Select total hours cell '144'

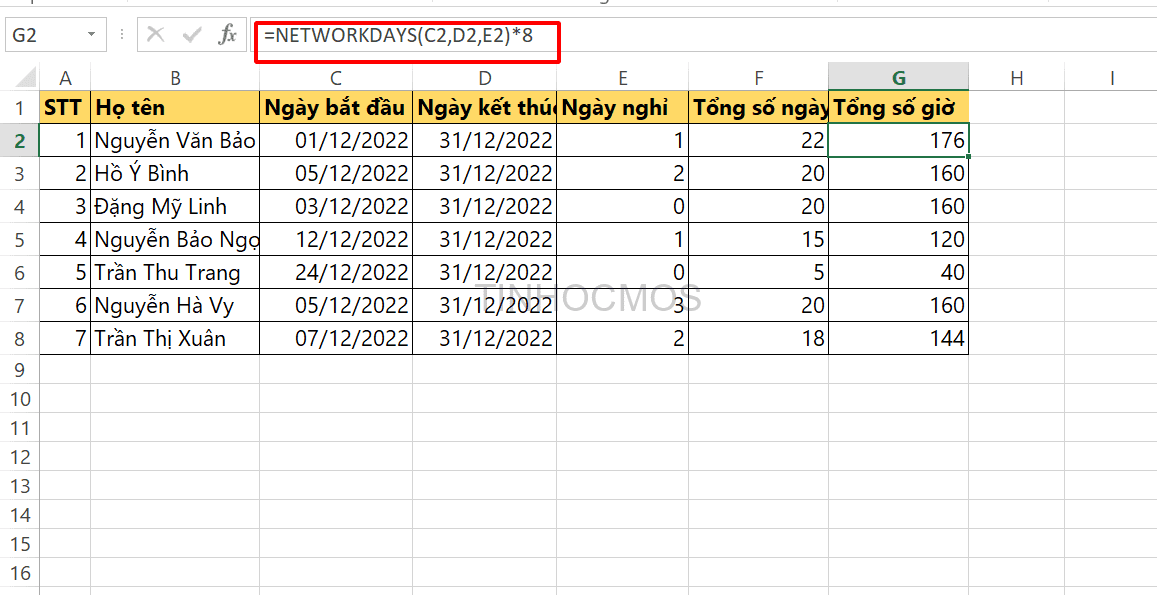point(899,338)
